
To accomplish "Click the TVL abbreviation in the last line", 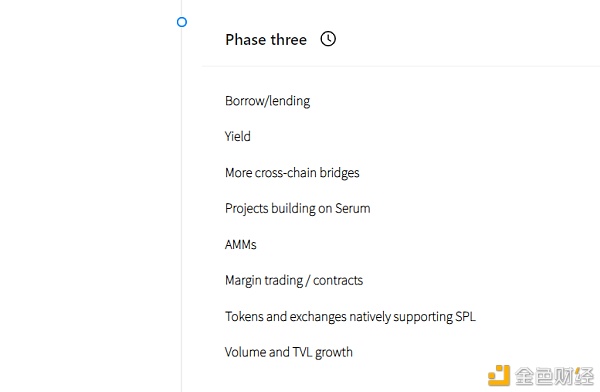I will coord(302,352).
